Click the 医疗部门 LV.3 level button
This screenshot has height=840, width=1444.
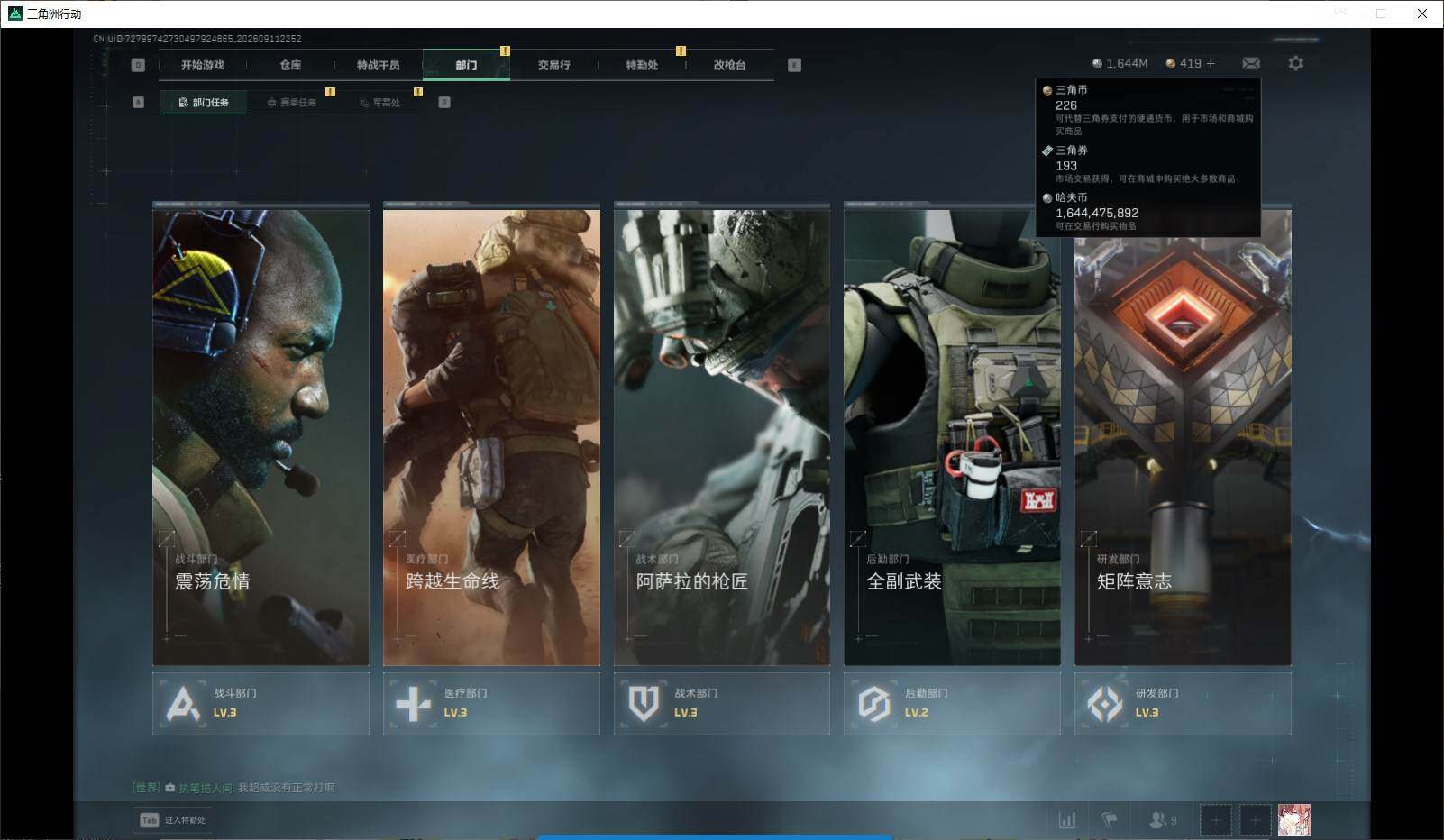coord(491,703)
